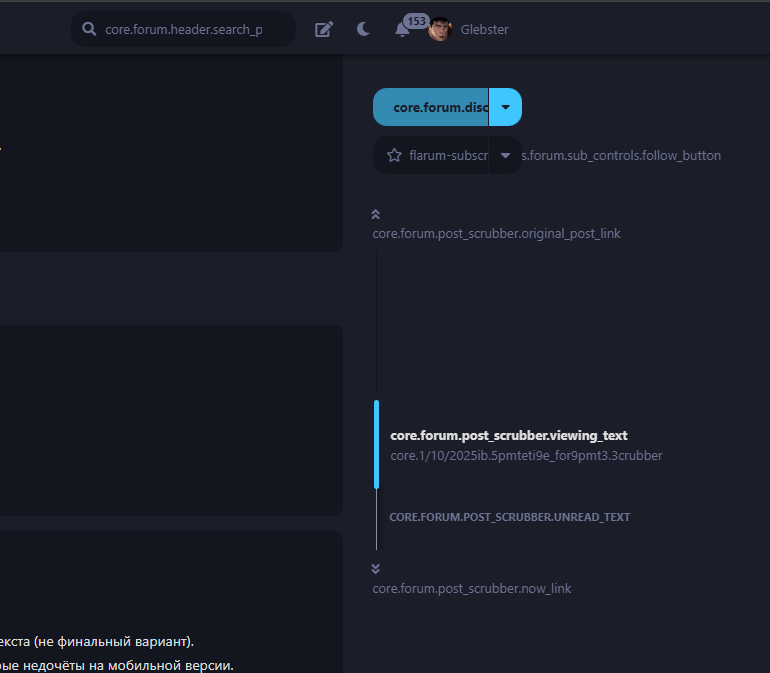Click s.forum.sub_controls.follow_button text
The height and width of the screenshot is (673, 770).
[x=621, y=155]
